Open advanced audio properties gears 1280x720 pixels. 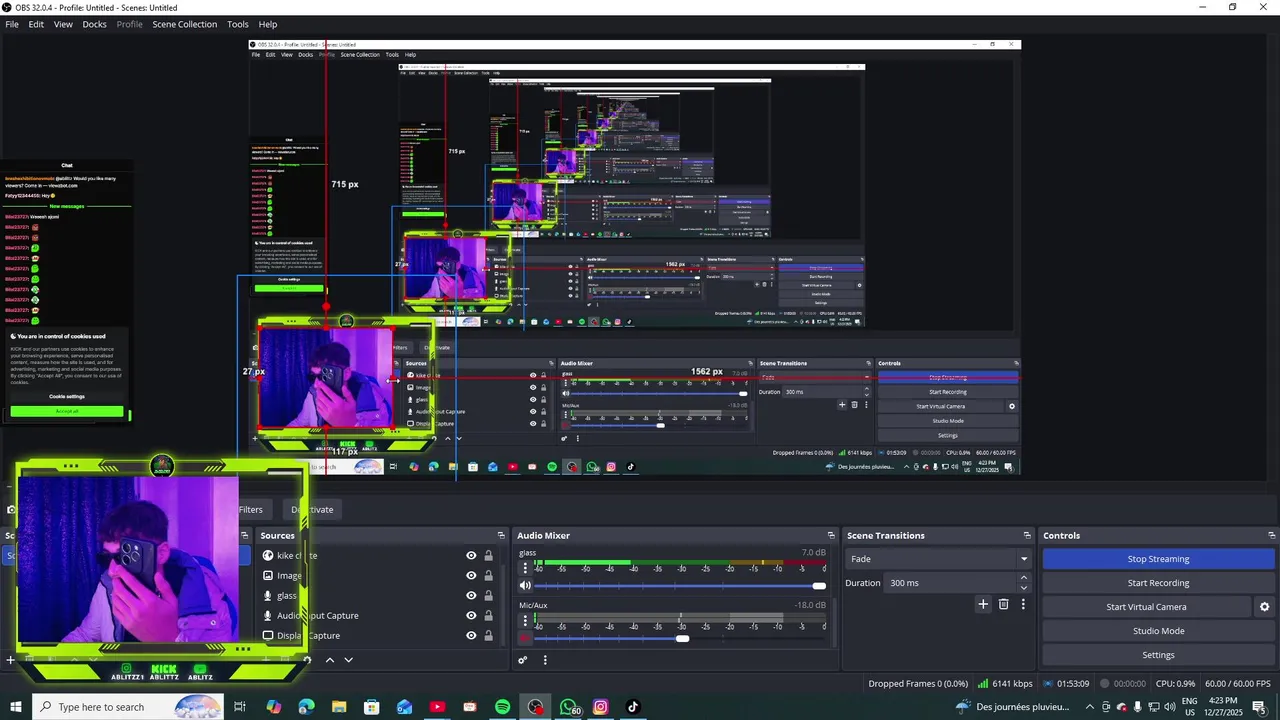pos(522,660)
